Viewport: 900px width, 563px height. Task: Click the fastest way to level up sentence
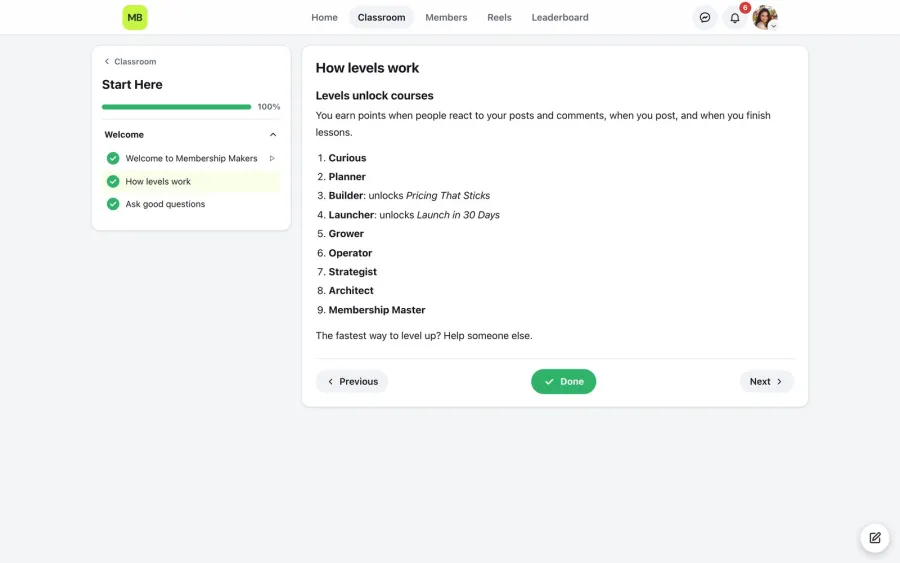pyautogui.click(x=424, y=336)
